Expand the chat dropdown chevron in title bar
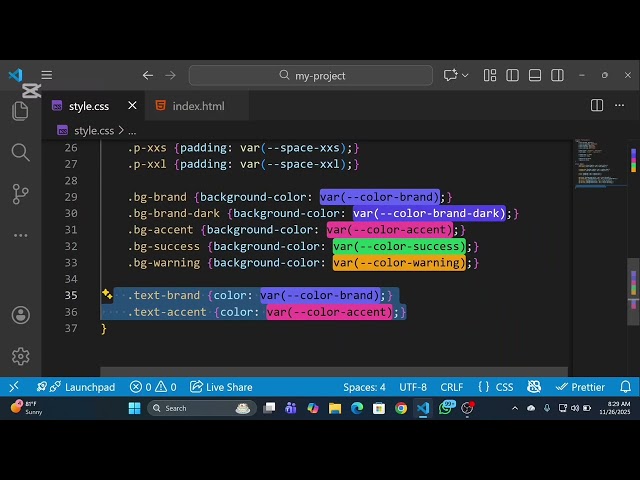Image resolution: width=640 pixels, height=480 pixels. click(465, 76)
